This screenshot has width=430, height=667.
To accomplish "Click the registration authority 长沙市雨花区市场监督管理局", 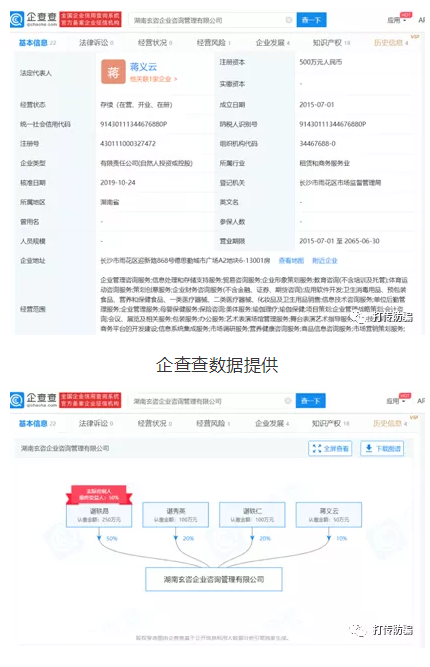I will [340, 182].
